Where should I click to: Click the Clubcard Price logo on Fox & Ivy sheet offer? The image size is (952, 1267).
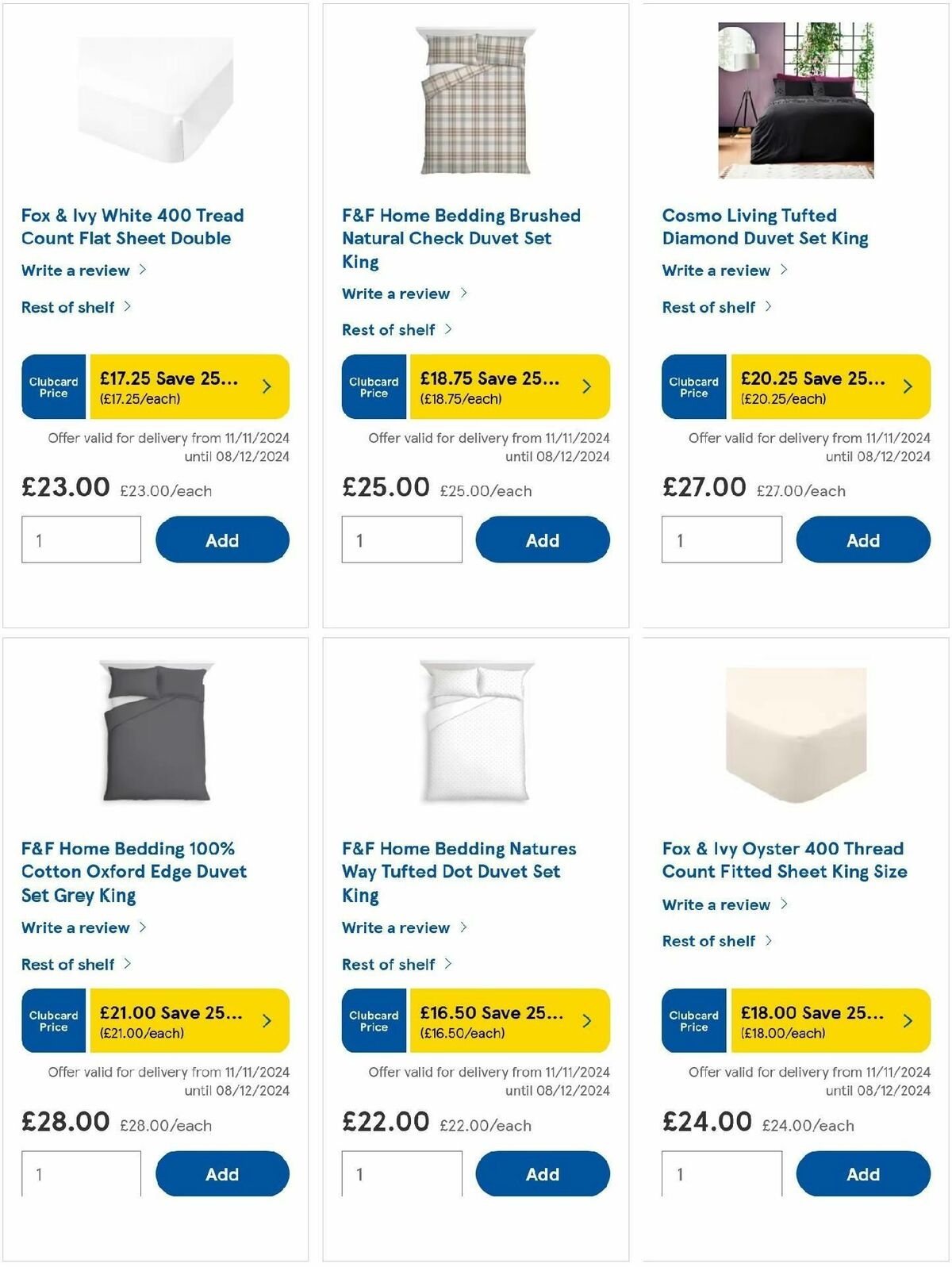point(52,386)
